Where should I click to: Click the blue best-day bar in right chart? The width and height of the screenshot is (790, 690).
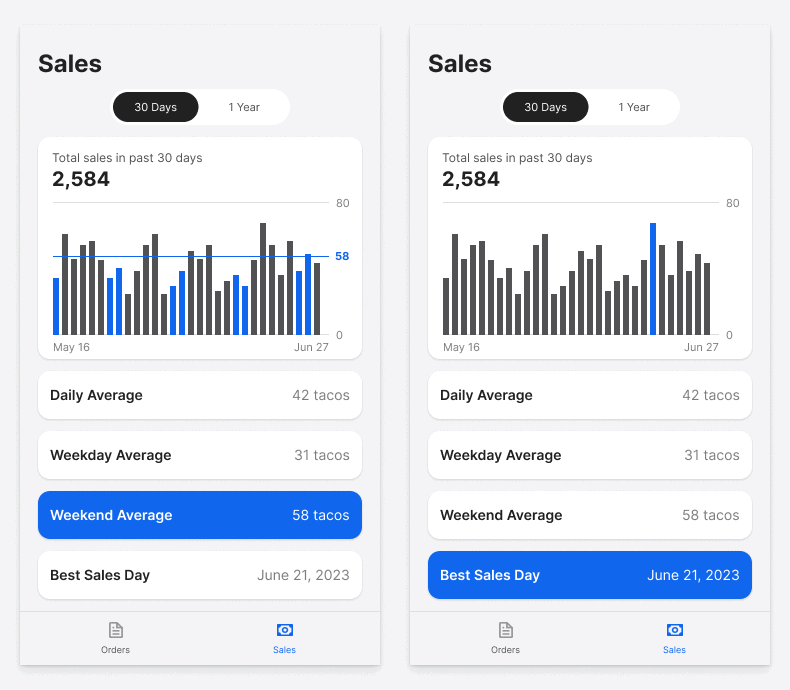pyautogui.click(x=653, y=280)
